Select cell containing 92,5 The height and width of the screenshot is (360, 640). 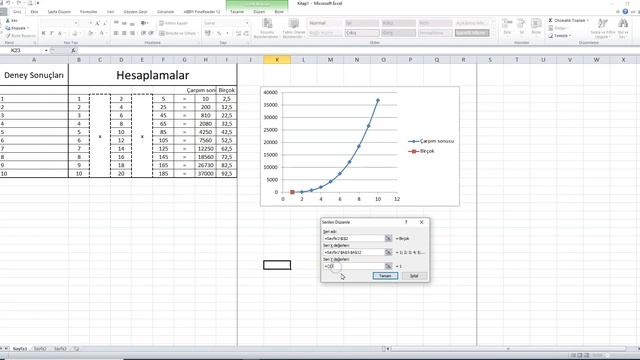click(227, 173)
